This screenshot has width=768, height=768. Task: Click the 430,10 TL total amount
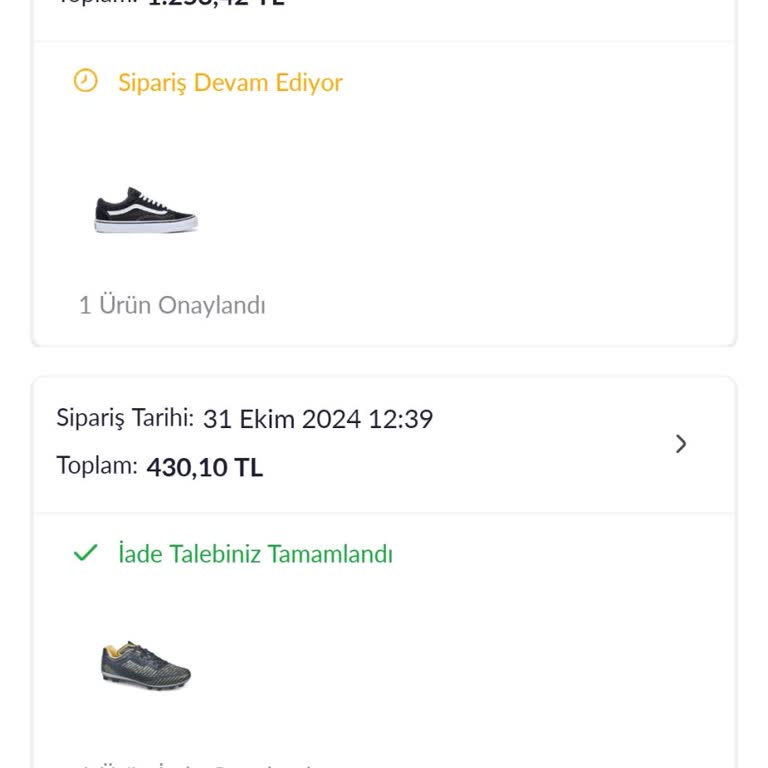pos(205,467)
